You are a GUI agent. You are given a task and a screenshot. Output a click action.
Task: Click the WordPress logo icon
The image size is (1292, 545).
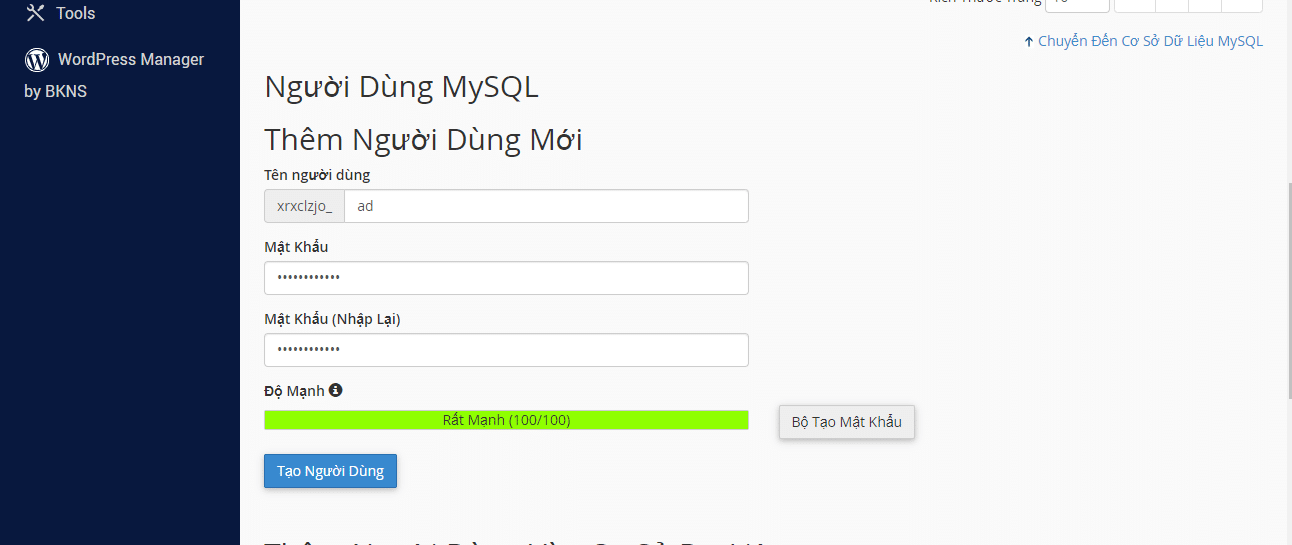tap(37, 60)
